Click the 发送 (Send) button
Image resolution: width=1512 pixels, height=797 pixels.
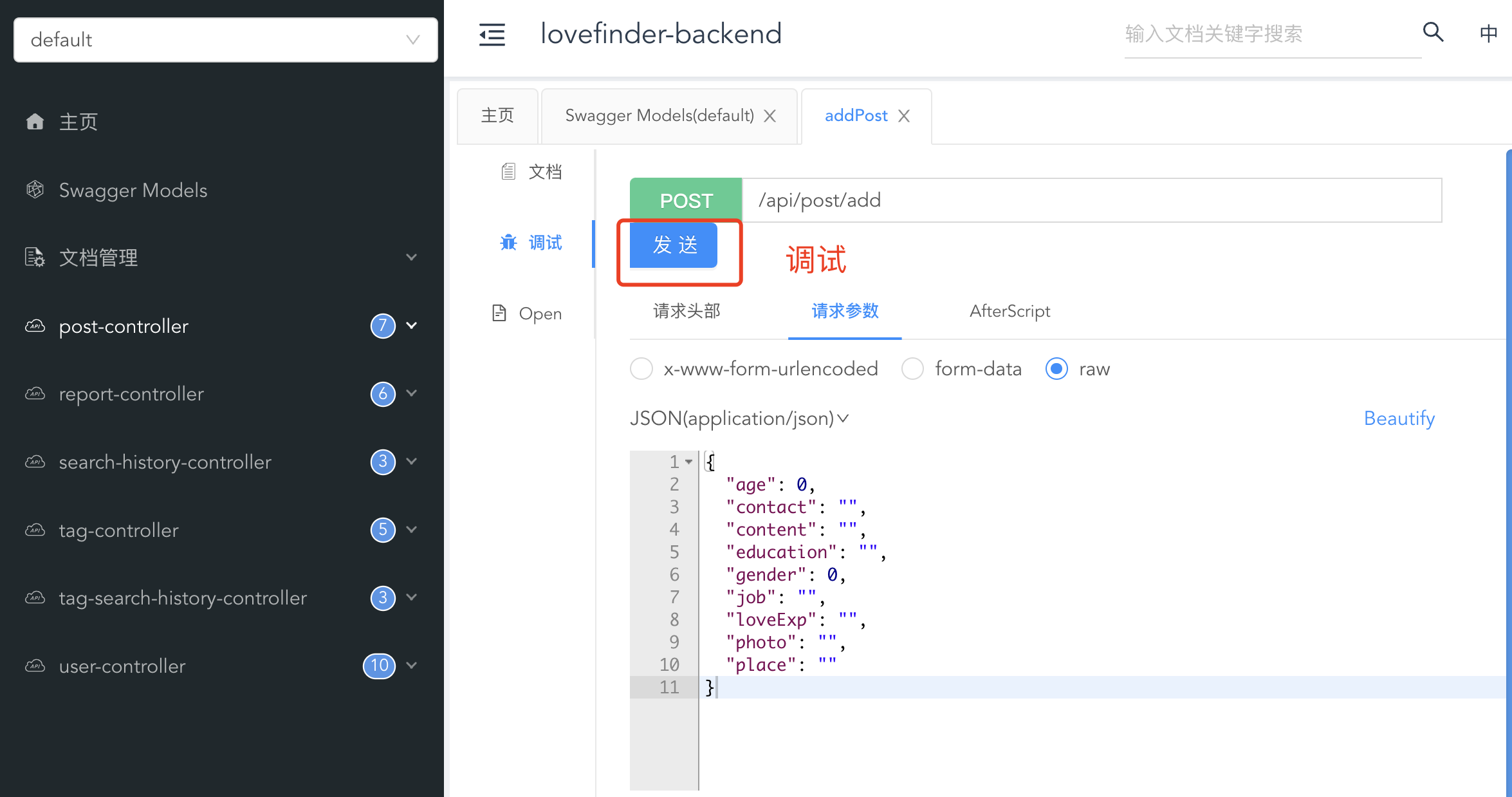pos(675,245)
